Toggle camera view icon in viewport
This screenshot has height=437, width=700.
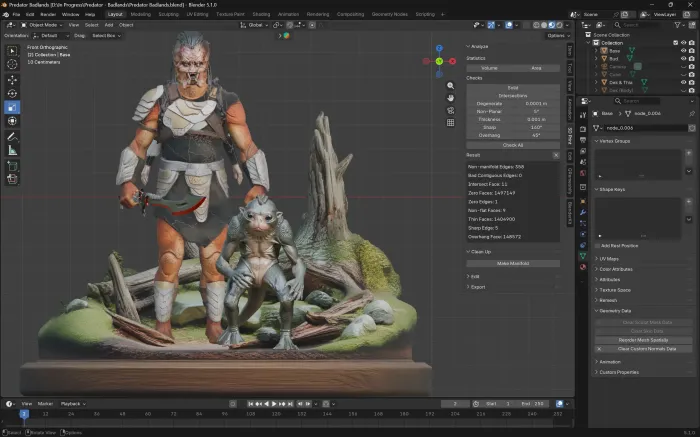(450, 110)
